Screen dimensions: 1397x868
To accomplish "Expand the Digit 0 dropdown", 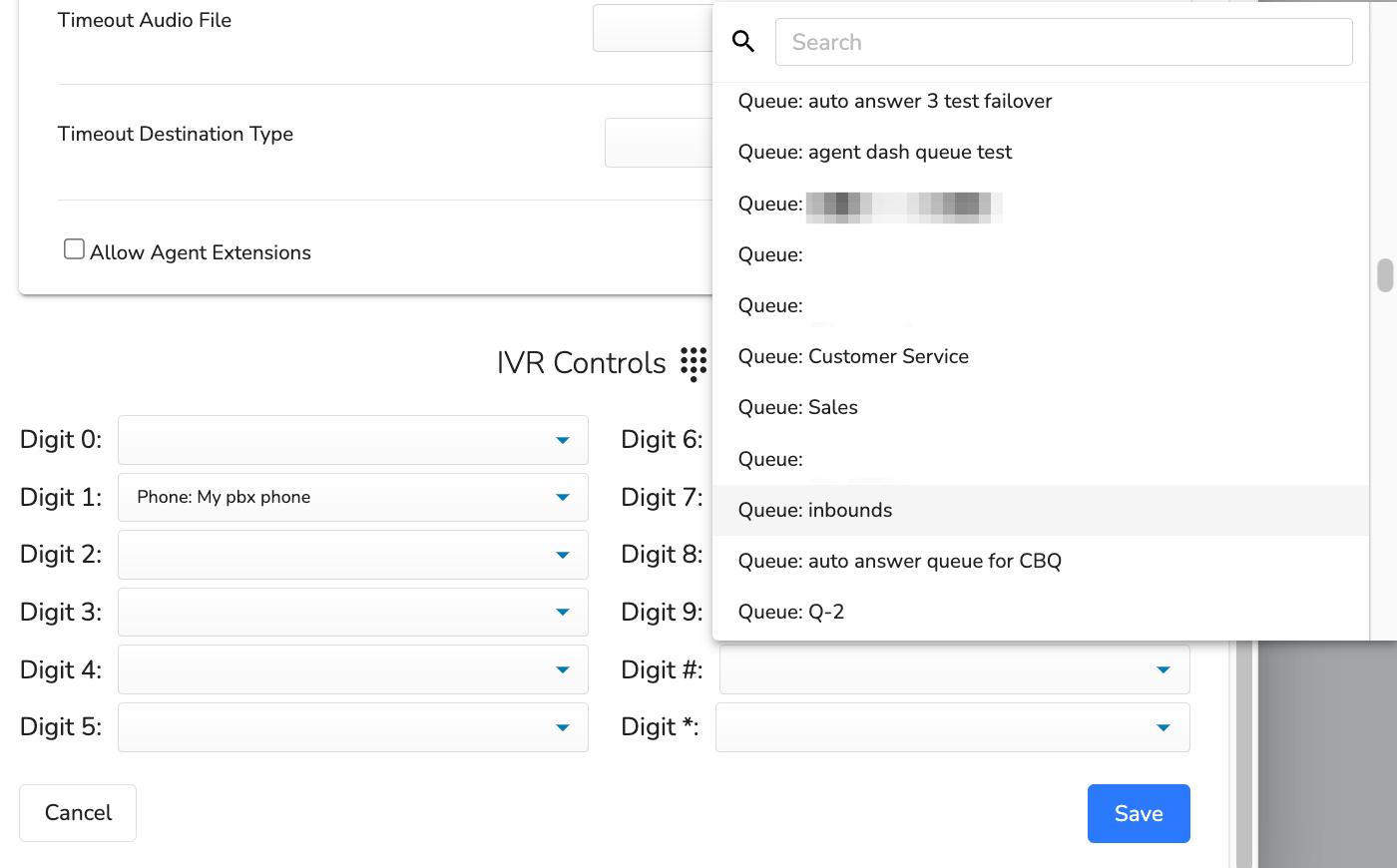I will [x=353, y=440].
